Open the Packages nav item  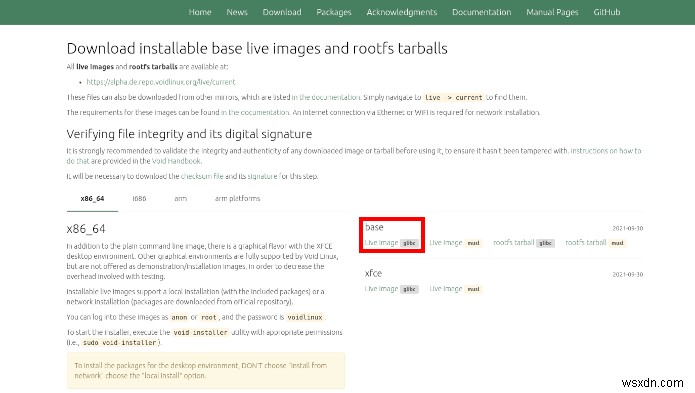334,12
